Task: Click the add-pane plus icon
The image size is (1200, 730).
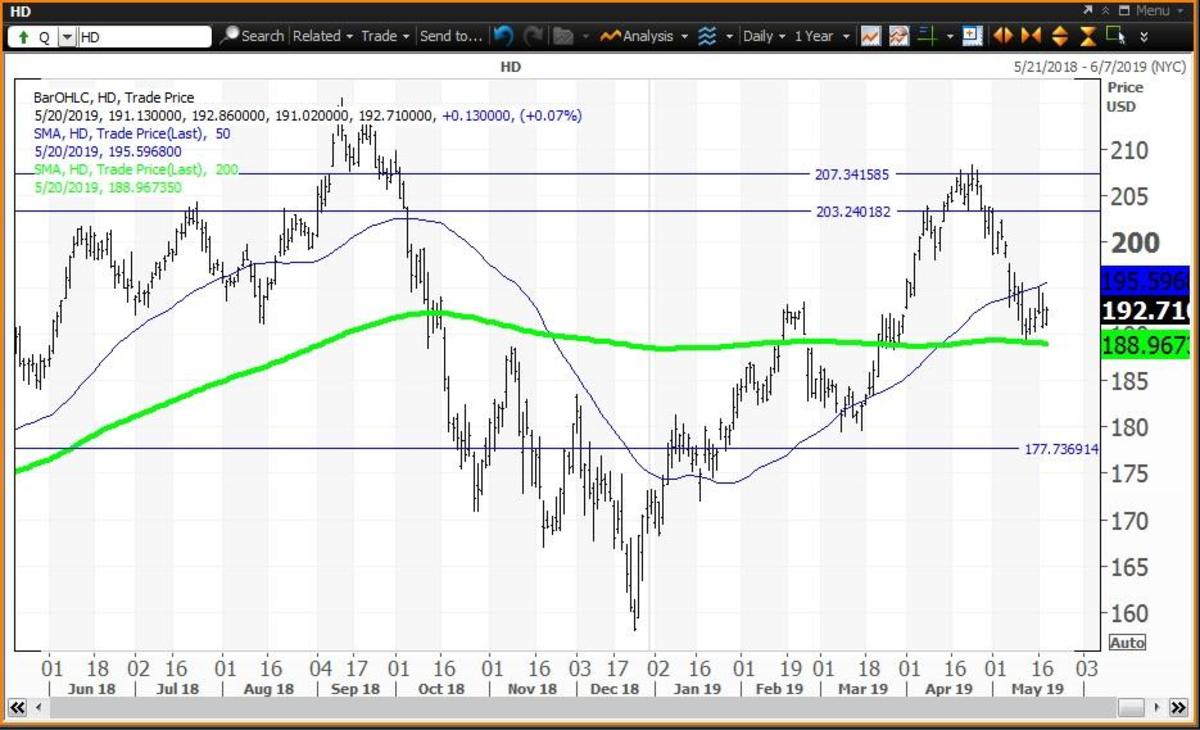Action: pos(971,36)
